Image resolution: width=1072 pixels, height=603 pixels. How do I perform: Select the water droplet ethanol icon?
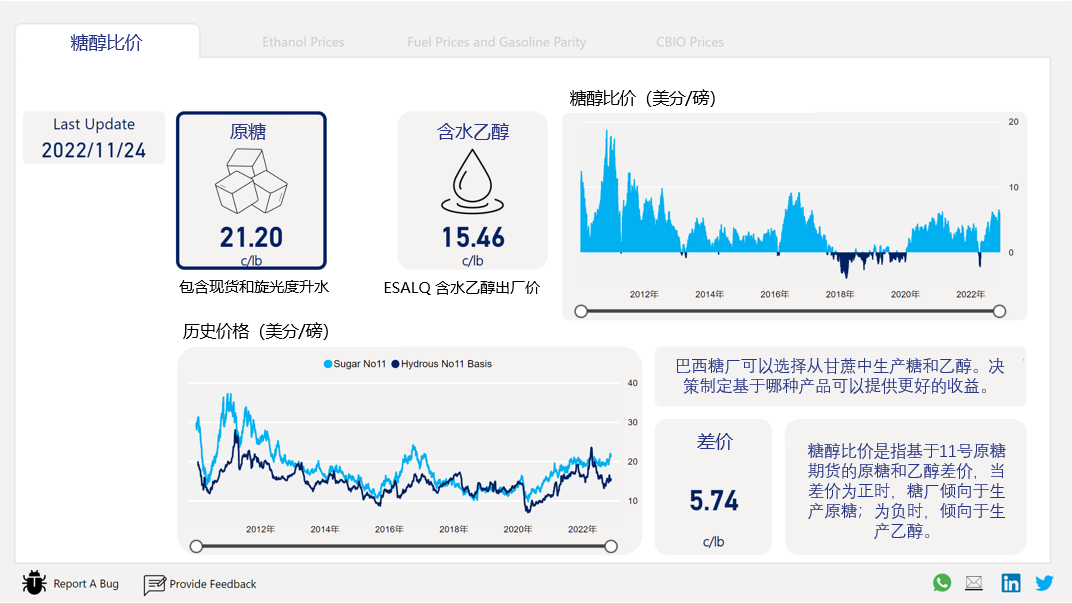click(472, 181)
